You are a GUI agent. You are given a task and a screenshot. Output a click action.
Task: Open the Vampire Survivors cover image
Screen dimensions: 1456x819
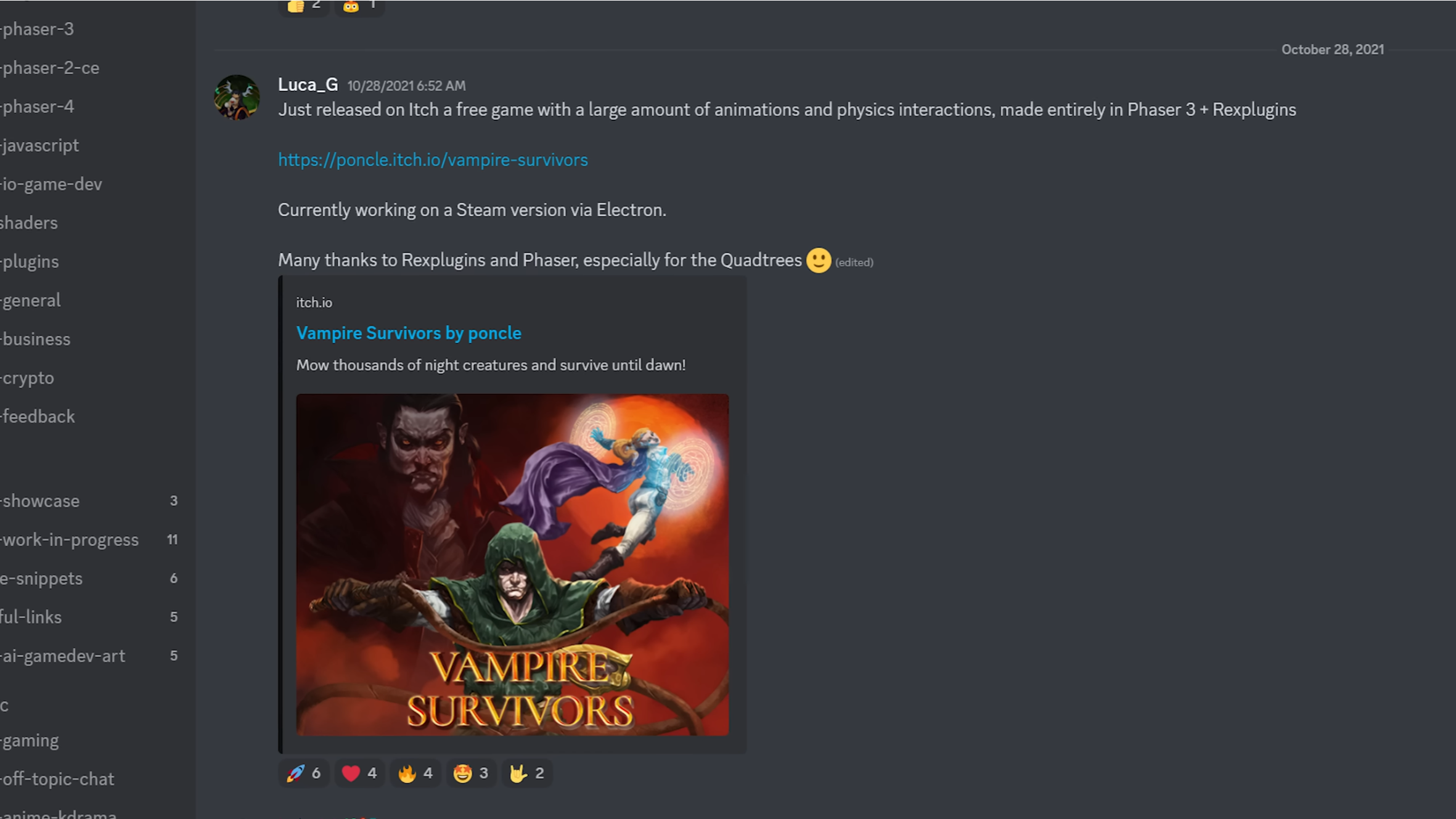(x=512, y=564)
